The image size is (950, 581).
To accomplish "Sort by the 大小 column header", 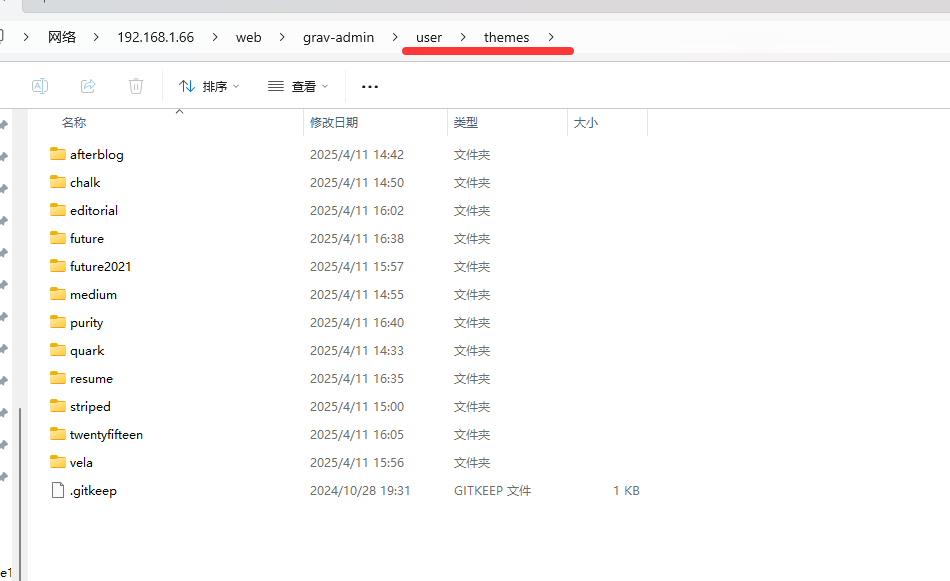I will pos(586,122).
